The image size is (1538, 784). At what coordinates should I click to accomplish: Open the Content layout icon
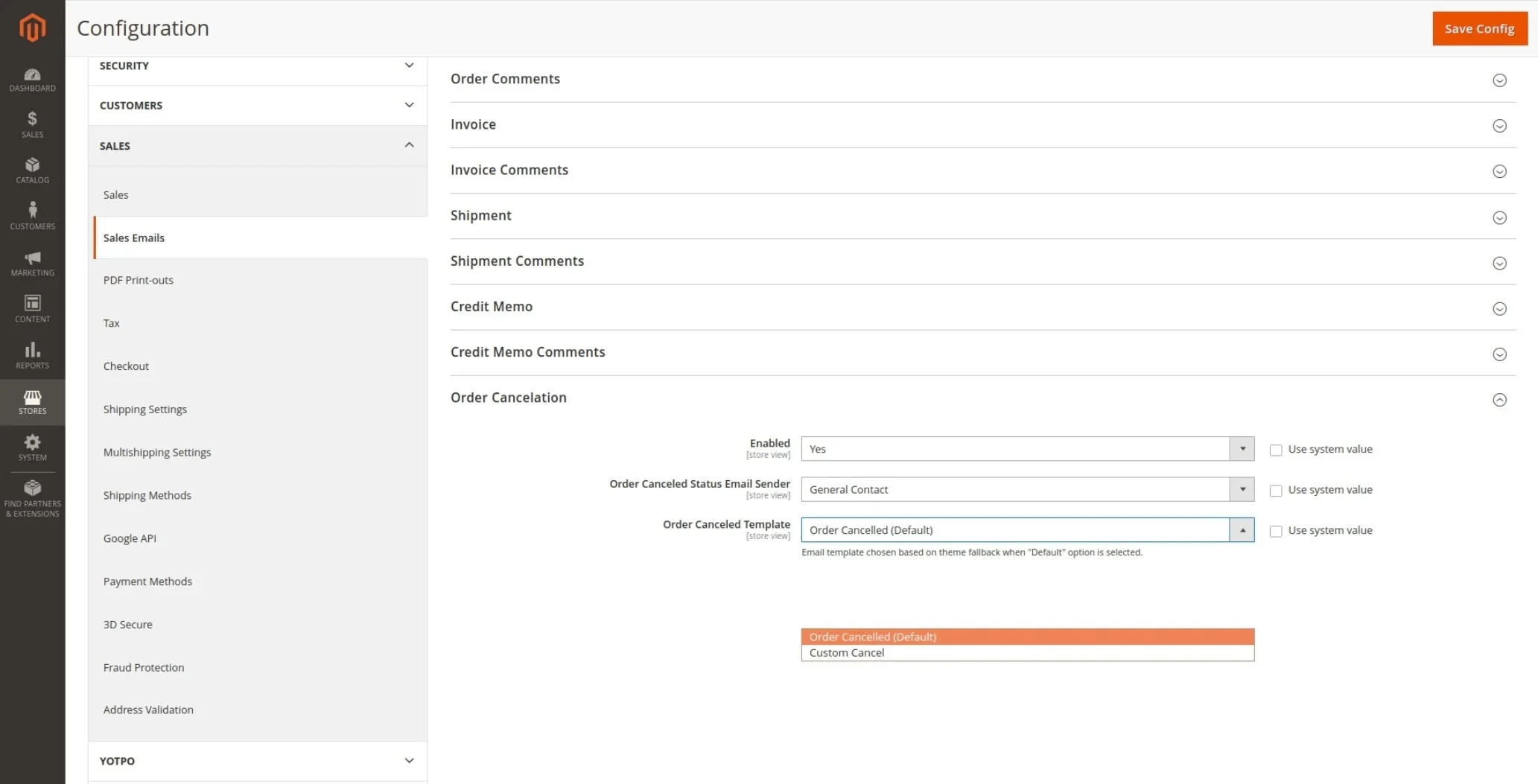click(32, 308)
